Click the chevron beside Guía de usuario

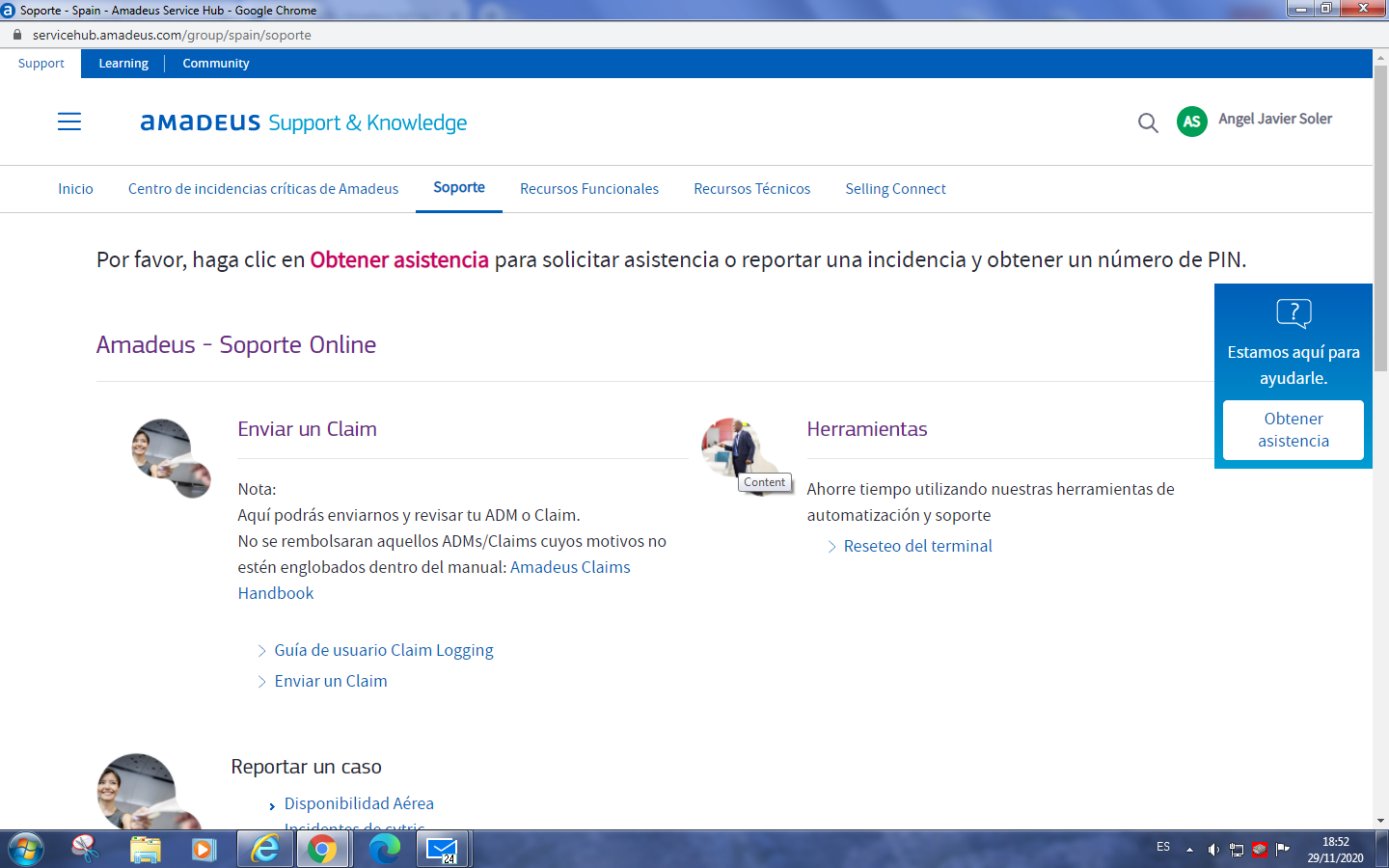pos(261,651)
